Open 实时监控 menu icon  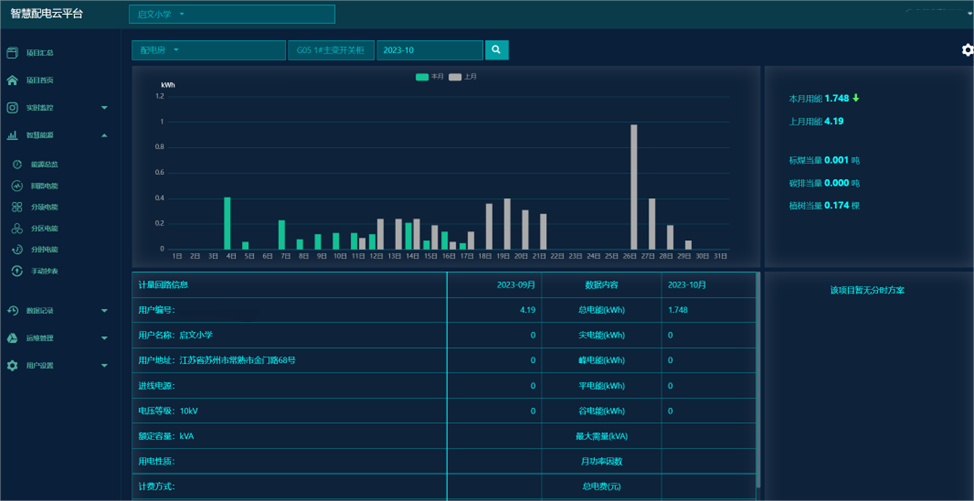[x=12, y=107]
